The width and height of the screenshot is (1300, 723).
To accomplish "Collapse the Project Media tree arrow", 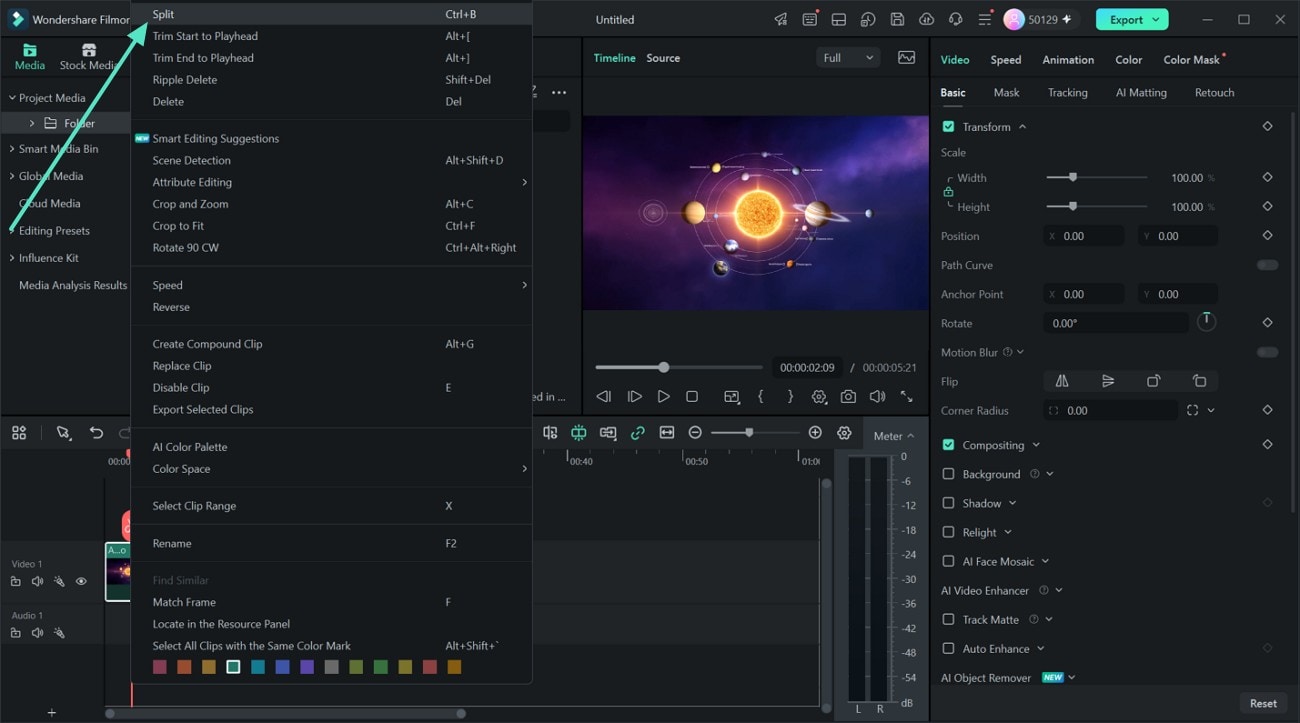I will pyautogui.click(x=12, y=98).
